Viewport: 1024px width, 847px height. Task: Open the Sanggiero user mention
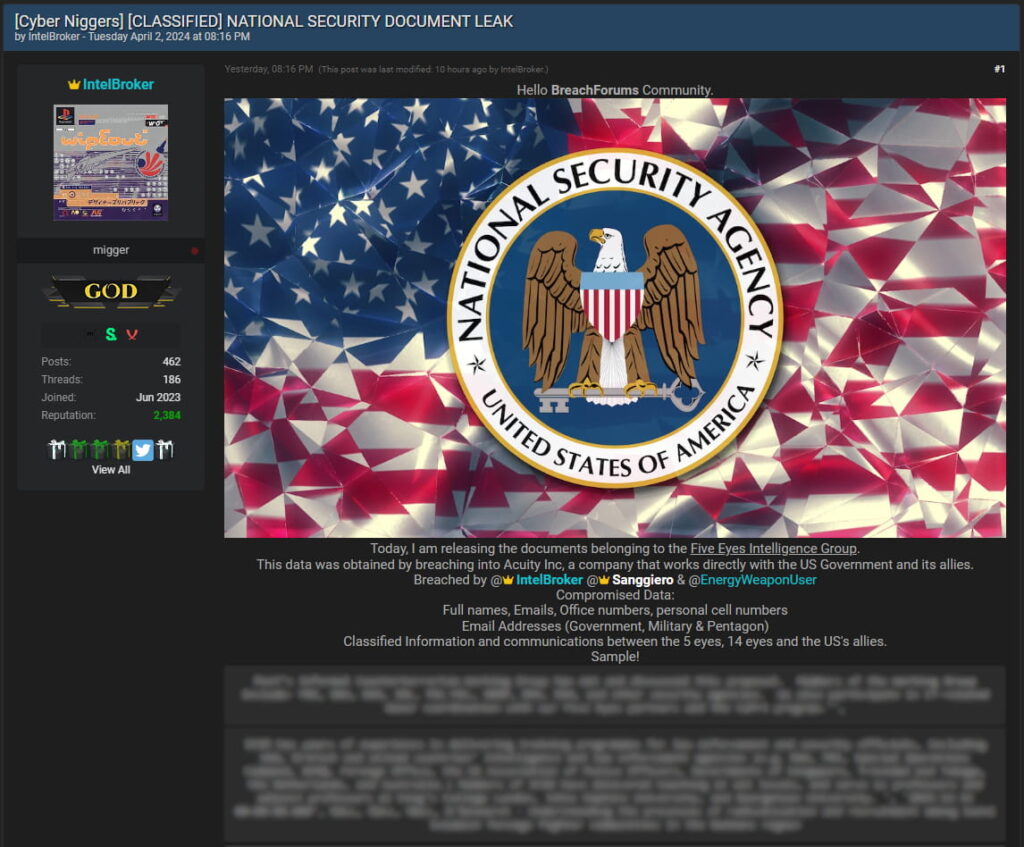(x=643, y=580)
